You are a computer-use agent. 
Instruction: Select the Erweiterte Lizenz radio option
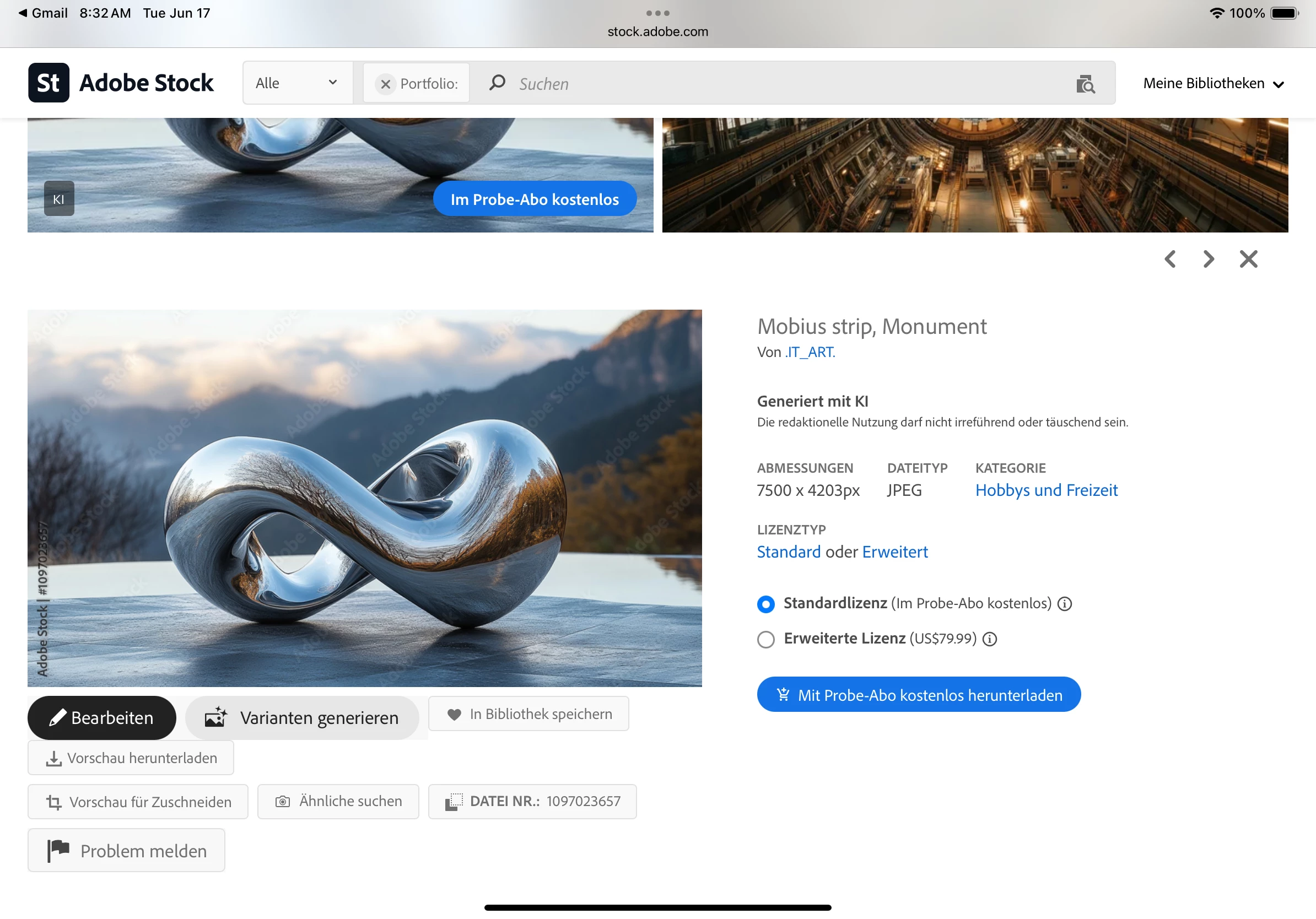pyautogui.click(x=766, y=639)
